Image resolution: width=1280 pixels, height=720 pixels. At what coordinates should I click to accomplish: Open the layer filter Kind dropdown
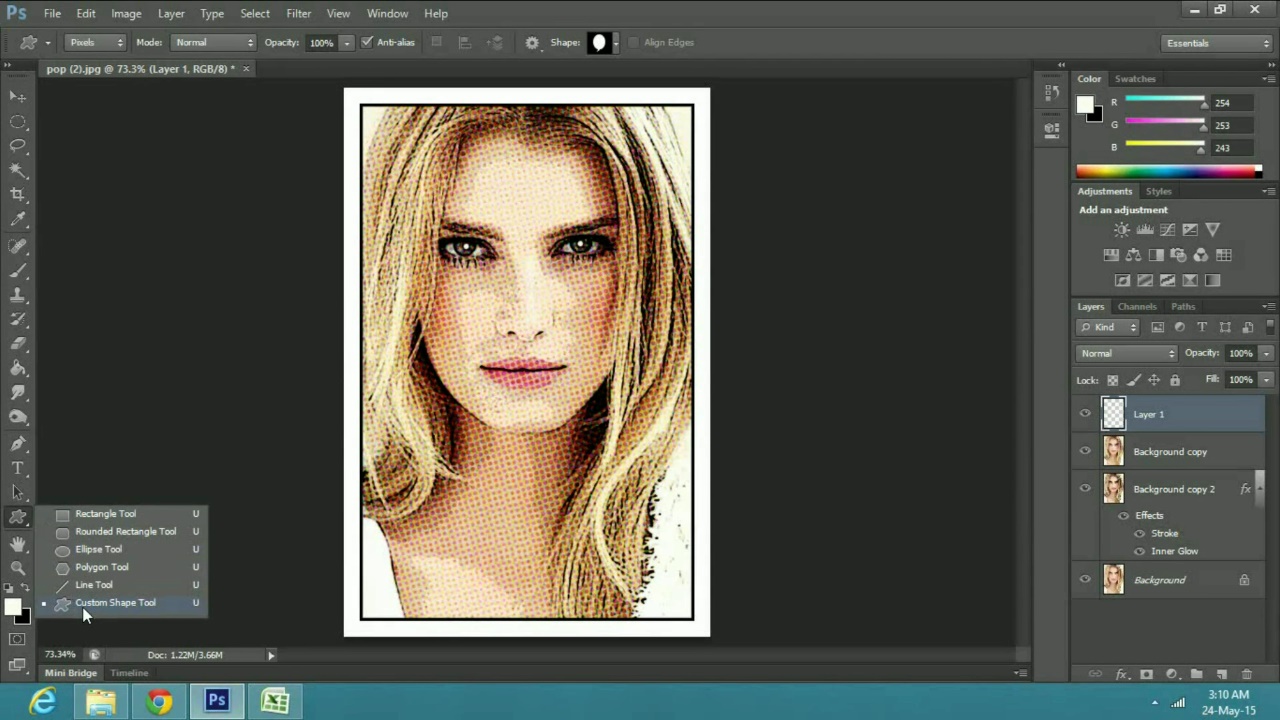tap(1109, 327)
